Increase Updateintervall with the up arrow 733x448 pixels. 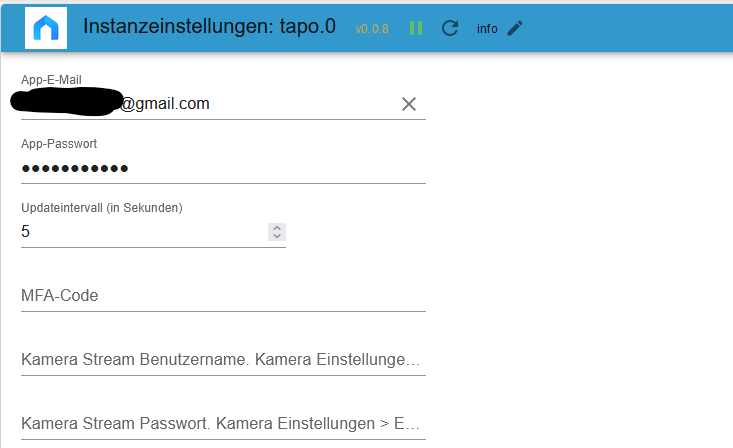click(x=276, y=227)
